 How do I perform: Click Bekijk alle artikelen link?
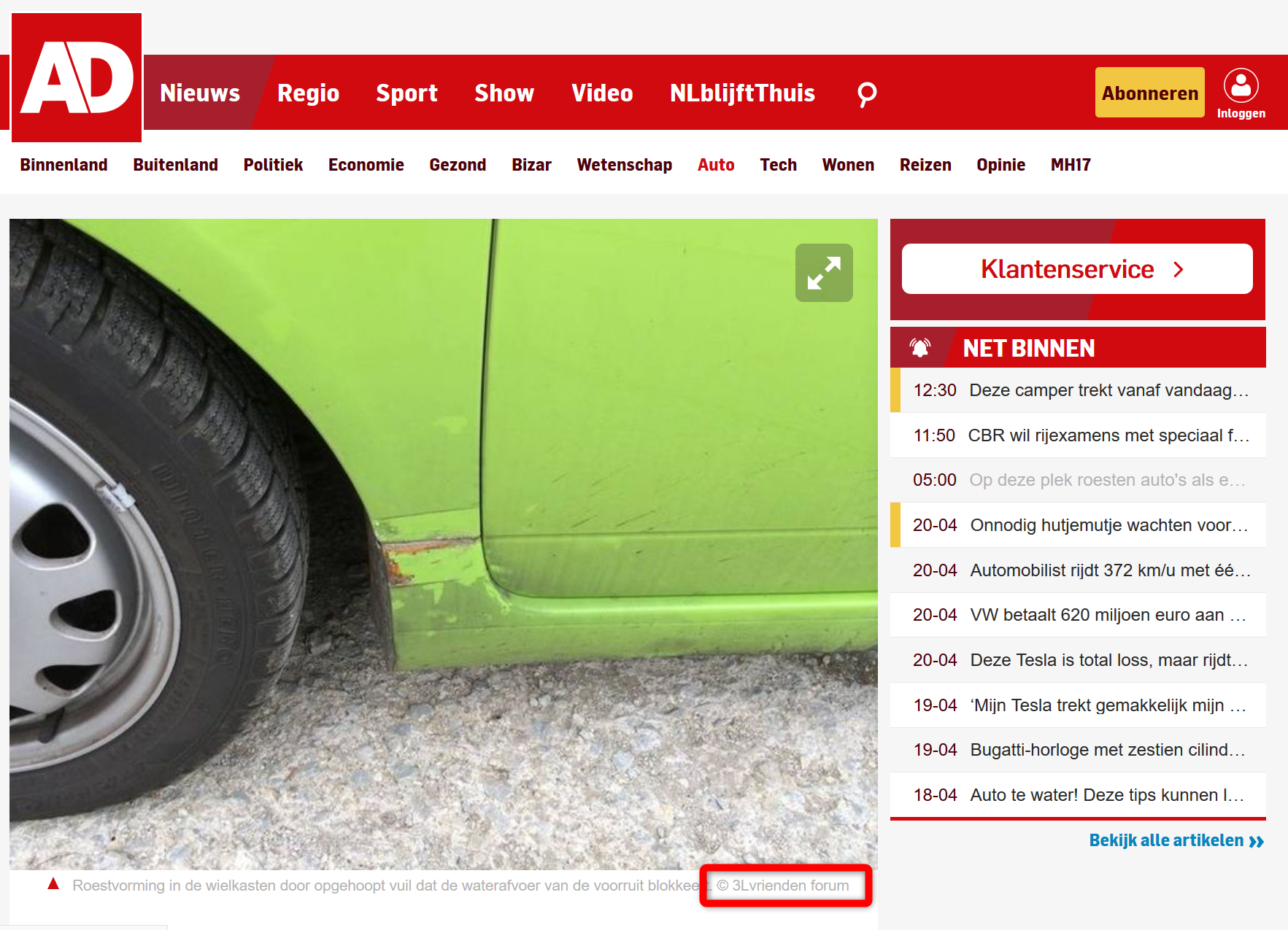tap(1176, 840)
